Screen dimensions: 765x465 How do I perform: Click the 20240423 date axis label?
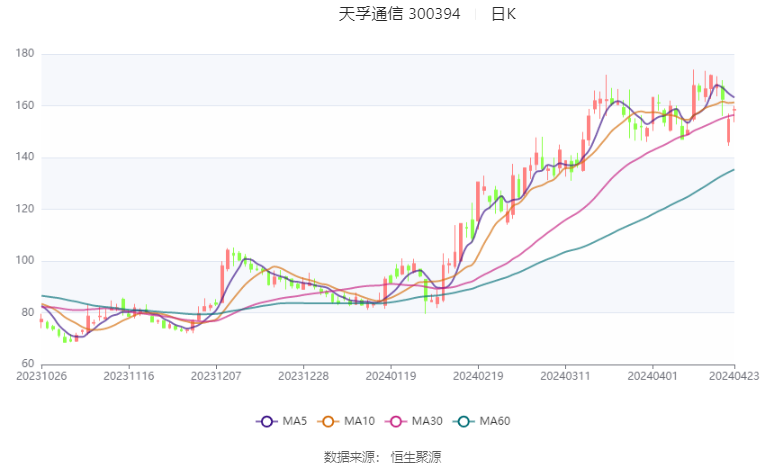pyautogui.click(x=734, y=376)
